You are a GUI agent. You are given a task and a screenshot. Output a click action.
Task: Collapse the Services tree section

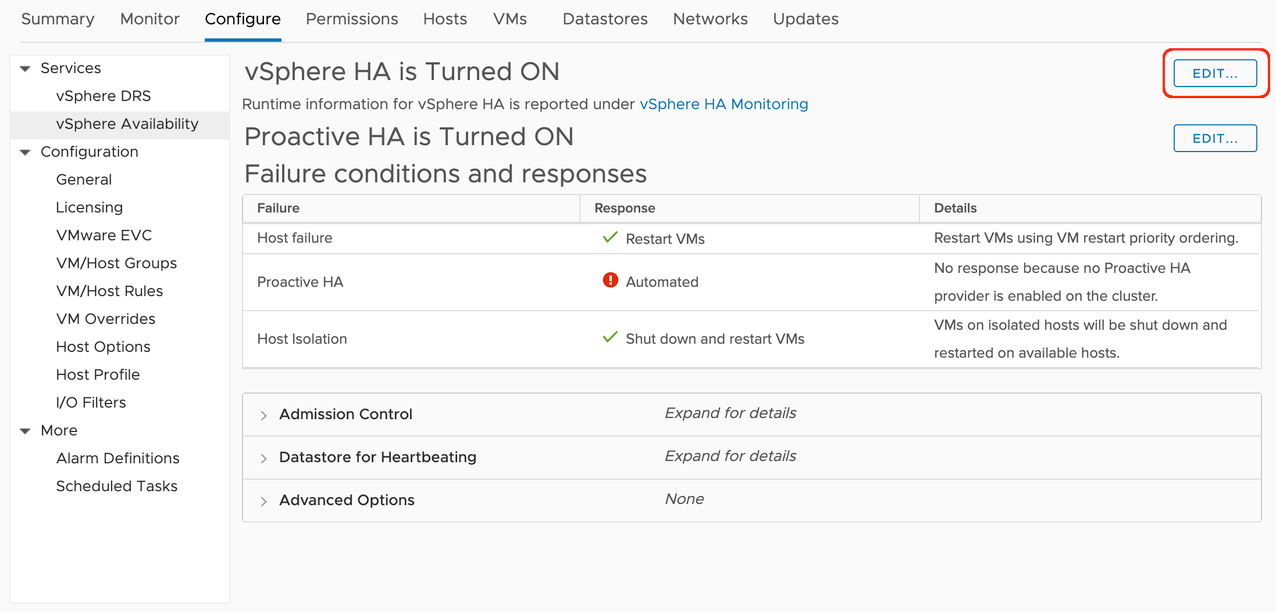point(24,67)
